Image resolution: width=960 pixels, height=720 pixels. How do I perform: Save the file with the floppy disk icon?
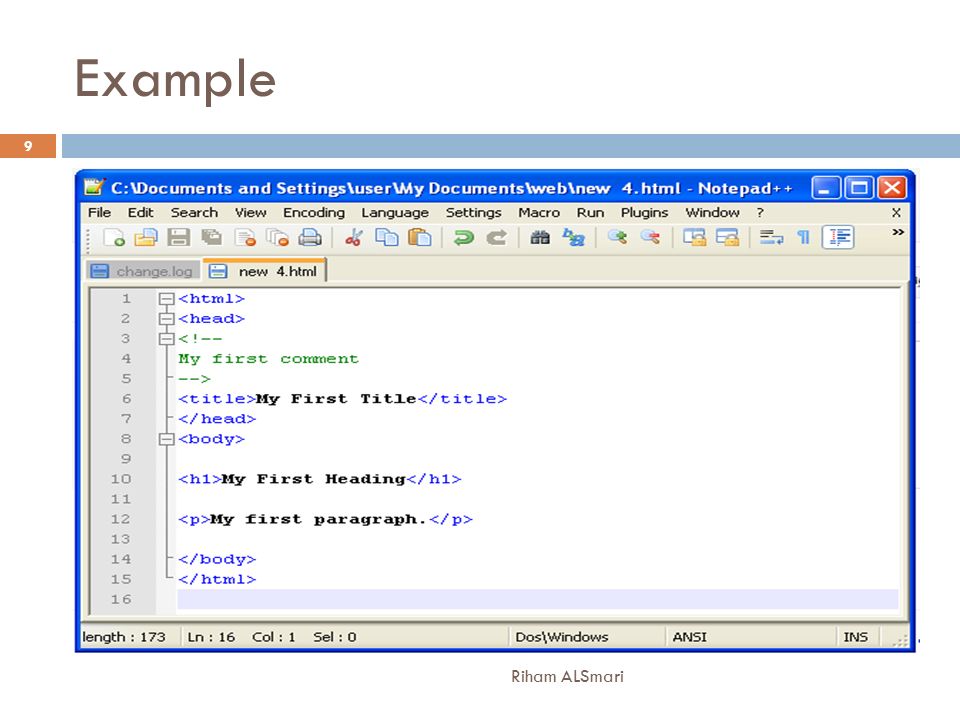point(178,238)
